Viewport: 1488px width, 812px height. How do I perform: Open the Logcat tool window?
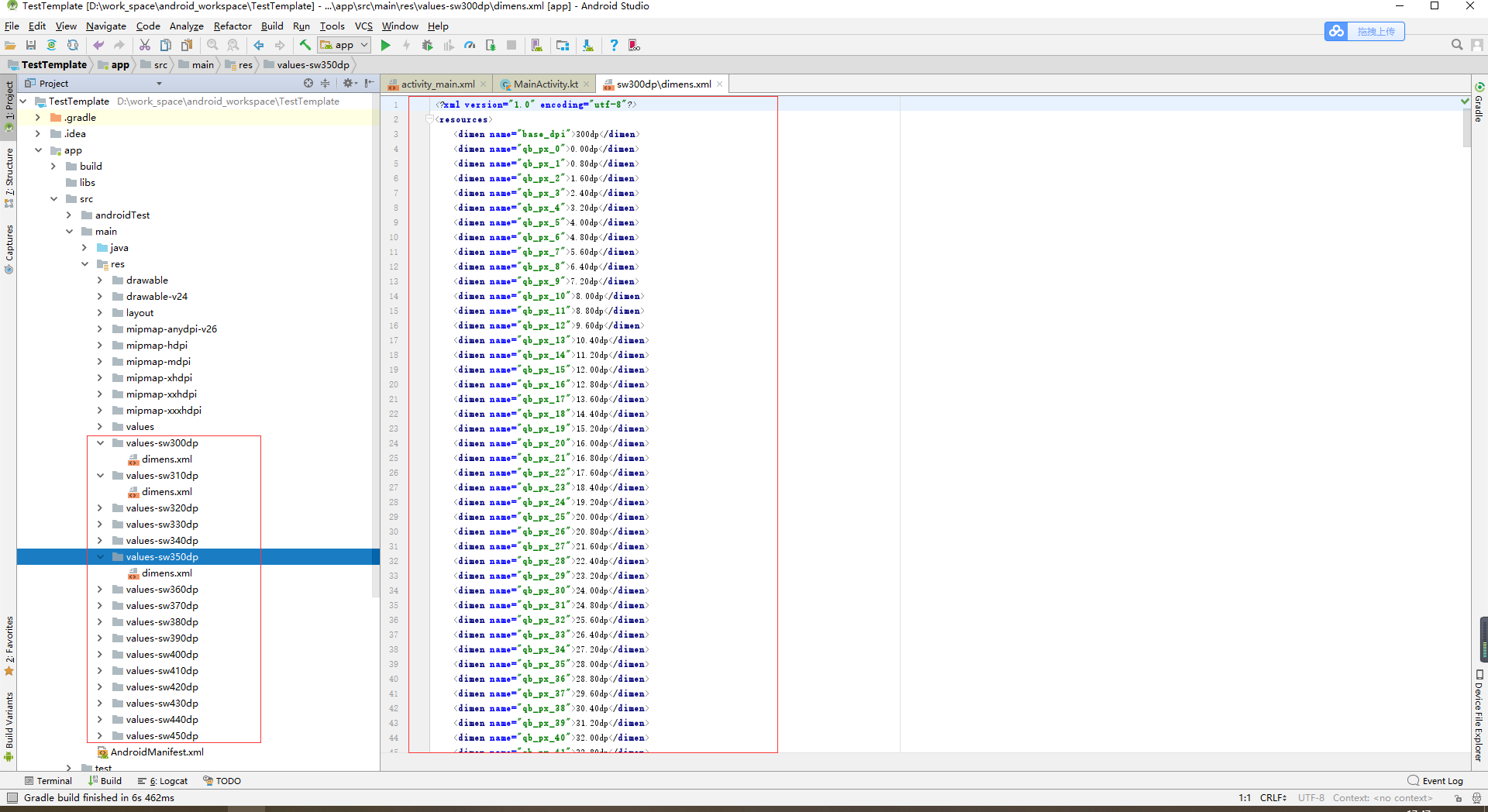click(x=163, y=781)
